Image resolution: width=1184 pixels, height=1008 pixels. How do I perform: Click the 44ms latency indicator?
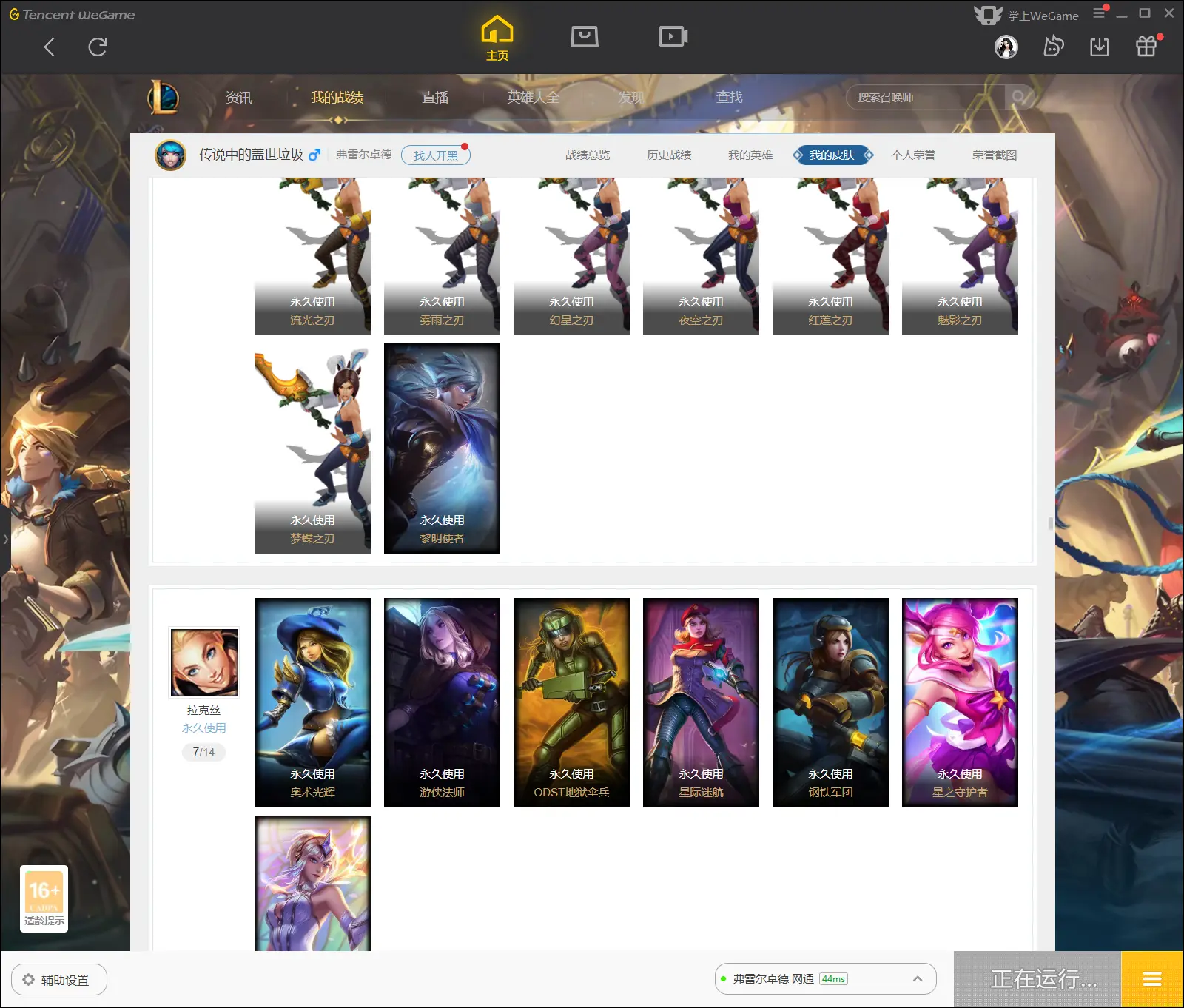coord(833,978)
